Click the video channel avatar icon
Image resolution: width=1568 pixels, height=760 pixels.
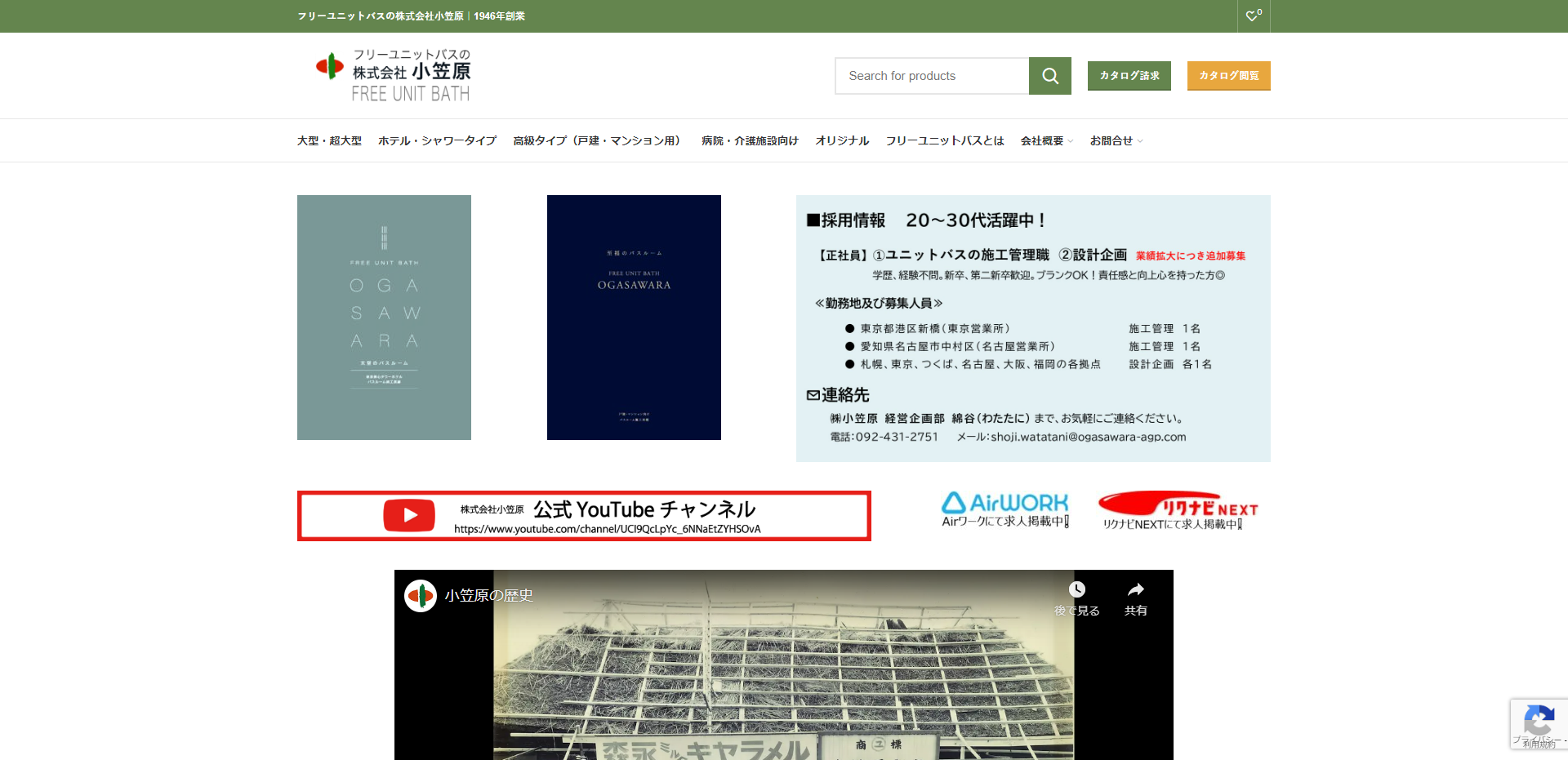point(421,596)
